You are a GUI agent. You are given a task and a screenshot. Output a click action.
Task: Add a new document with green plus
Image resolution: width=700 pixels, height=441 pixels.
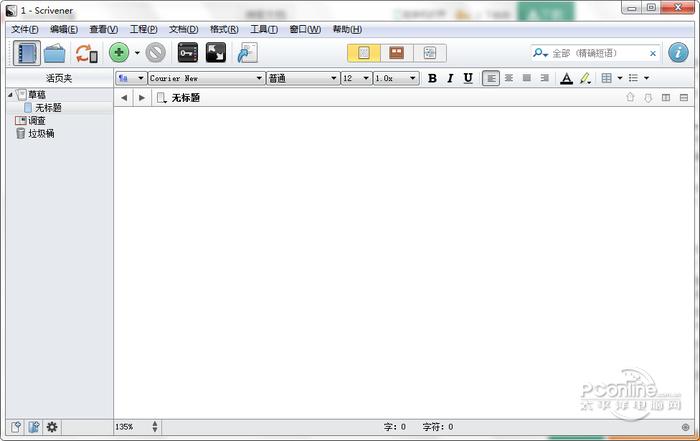tap(119, 53)
